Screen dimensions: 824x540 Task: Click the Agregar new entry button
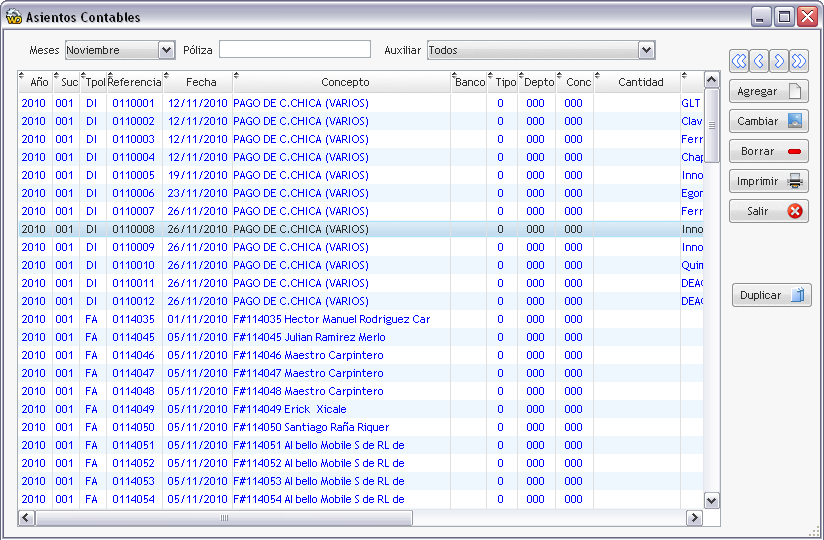point(769,91)
